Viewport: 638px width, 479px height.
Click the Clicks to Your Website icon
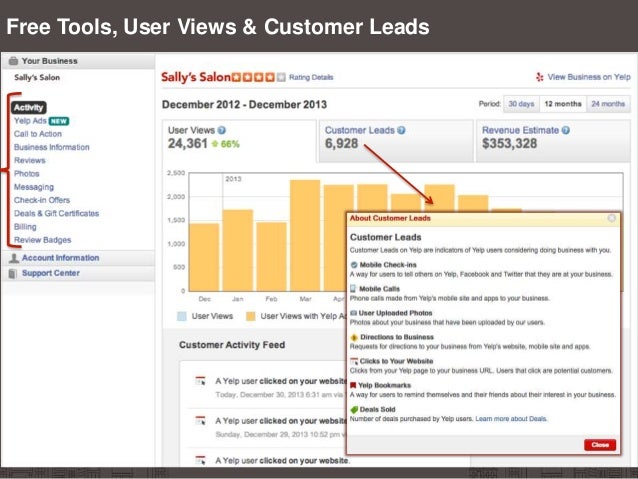354,361
